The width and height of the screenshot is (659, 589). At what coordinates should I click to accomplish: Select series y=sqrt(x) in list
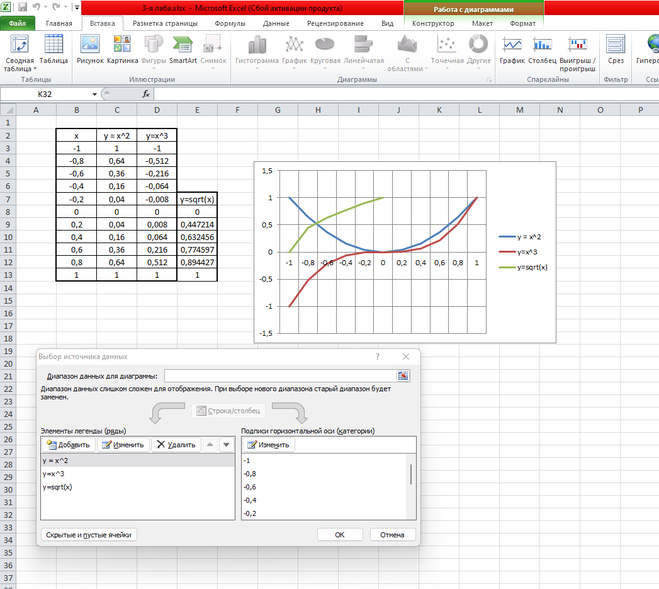pos(137,487)
